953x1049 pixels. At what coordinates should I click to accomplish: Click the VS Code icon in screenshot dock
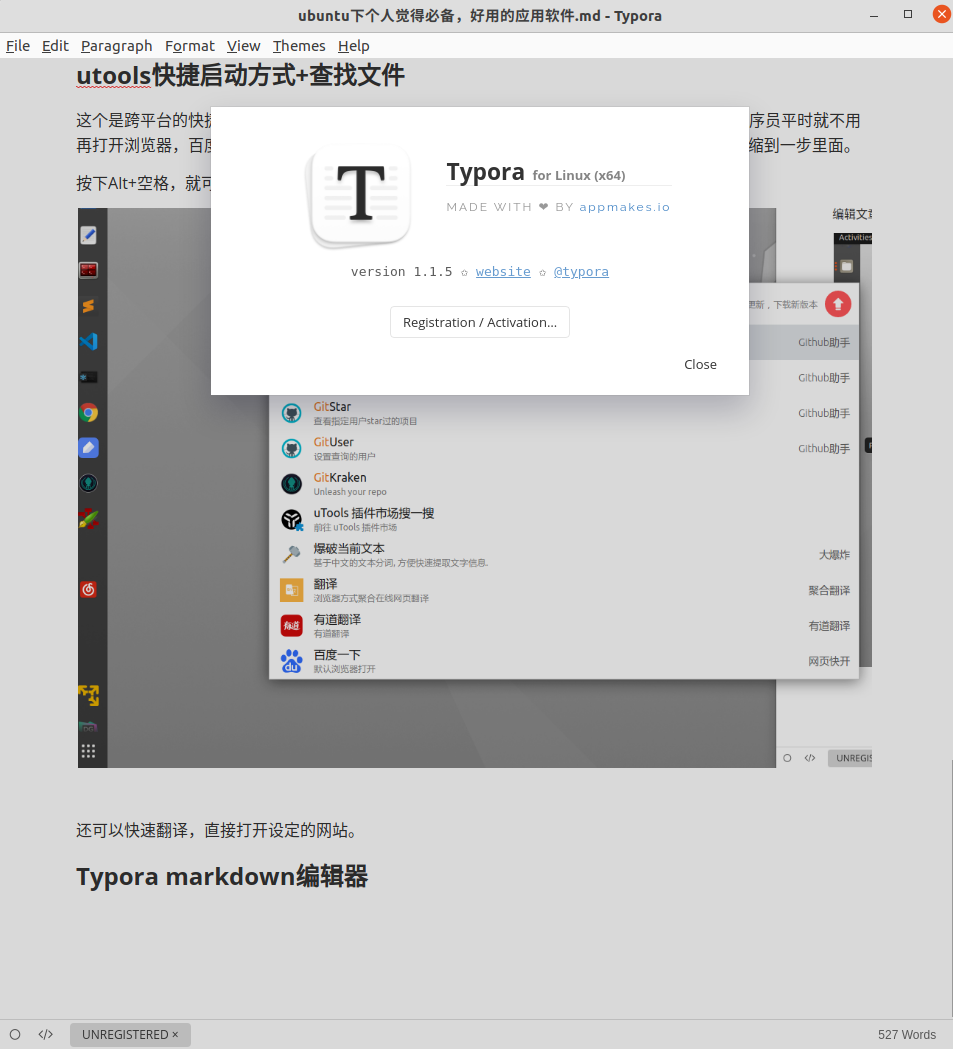tap(88, 341)
